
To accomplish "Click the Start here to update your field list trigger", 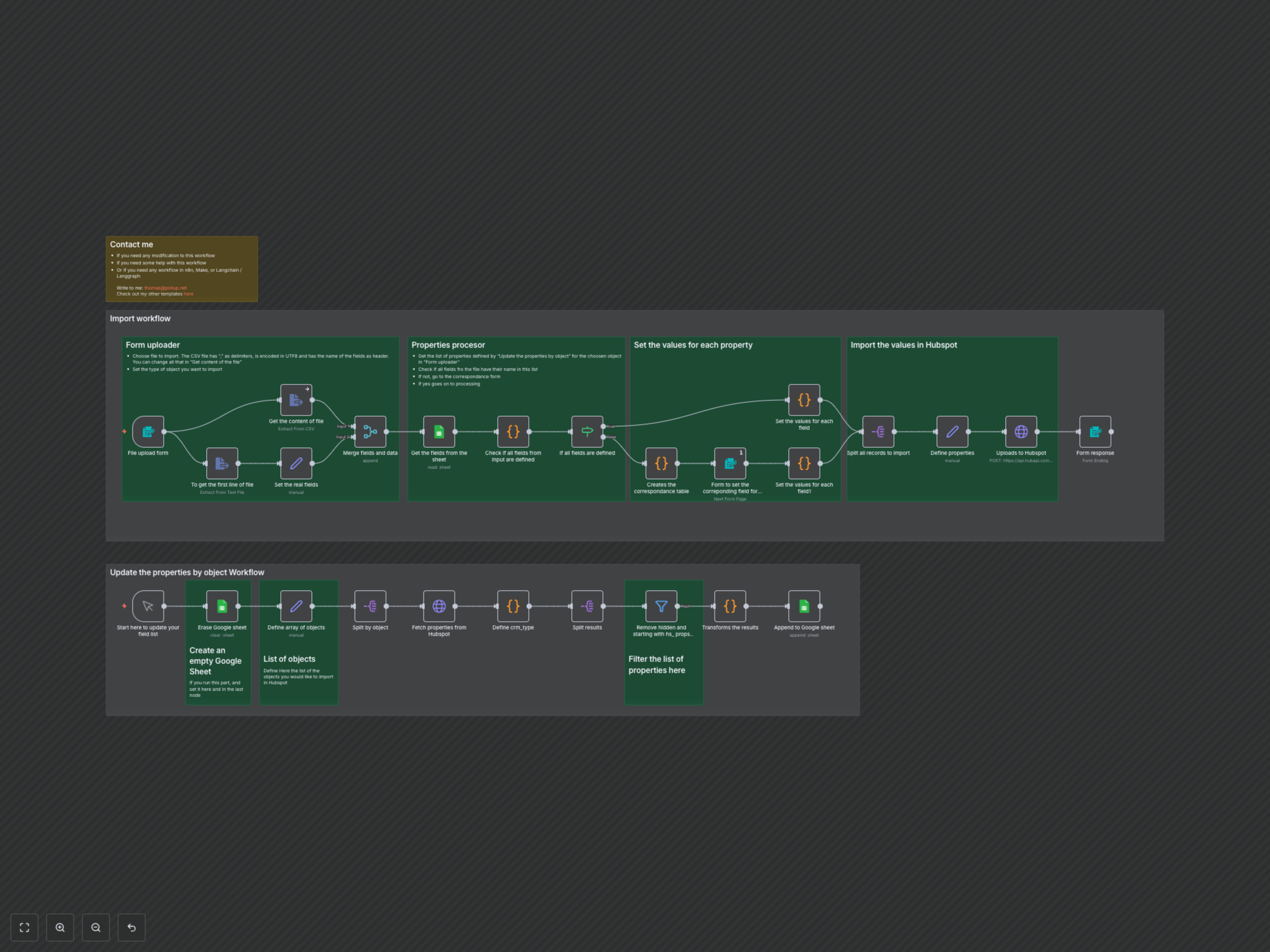I will pos(148,606).
